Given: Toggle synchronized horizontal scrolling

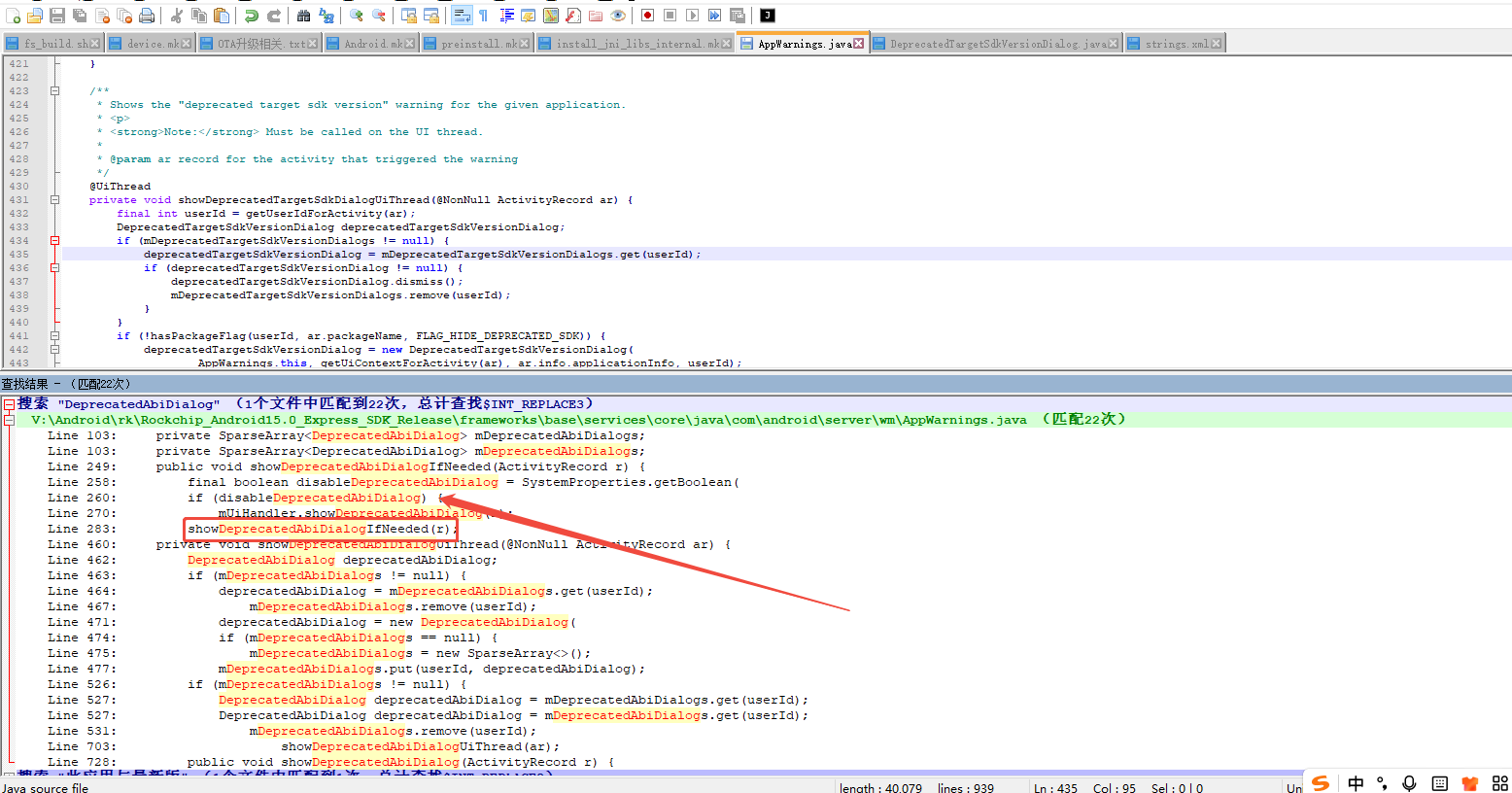Looking at the screenshot, I should click(430, 16).
